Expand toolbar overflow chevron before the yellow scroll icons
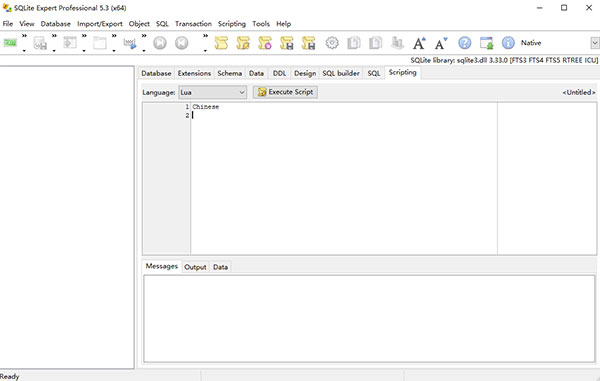600x381 pixels. [205, 36]
